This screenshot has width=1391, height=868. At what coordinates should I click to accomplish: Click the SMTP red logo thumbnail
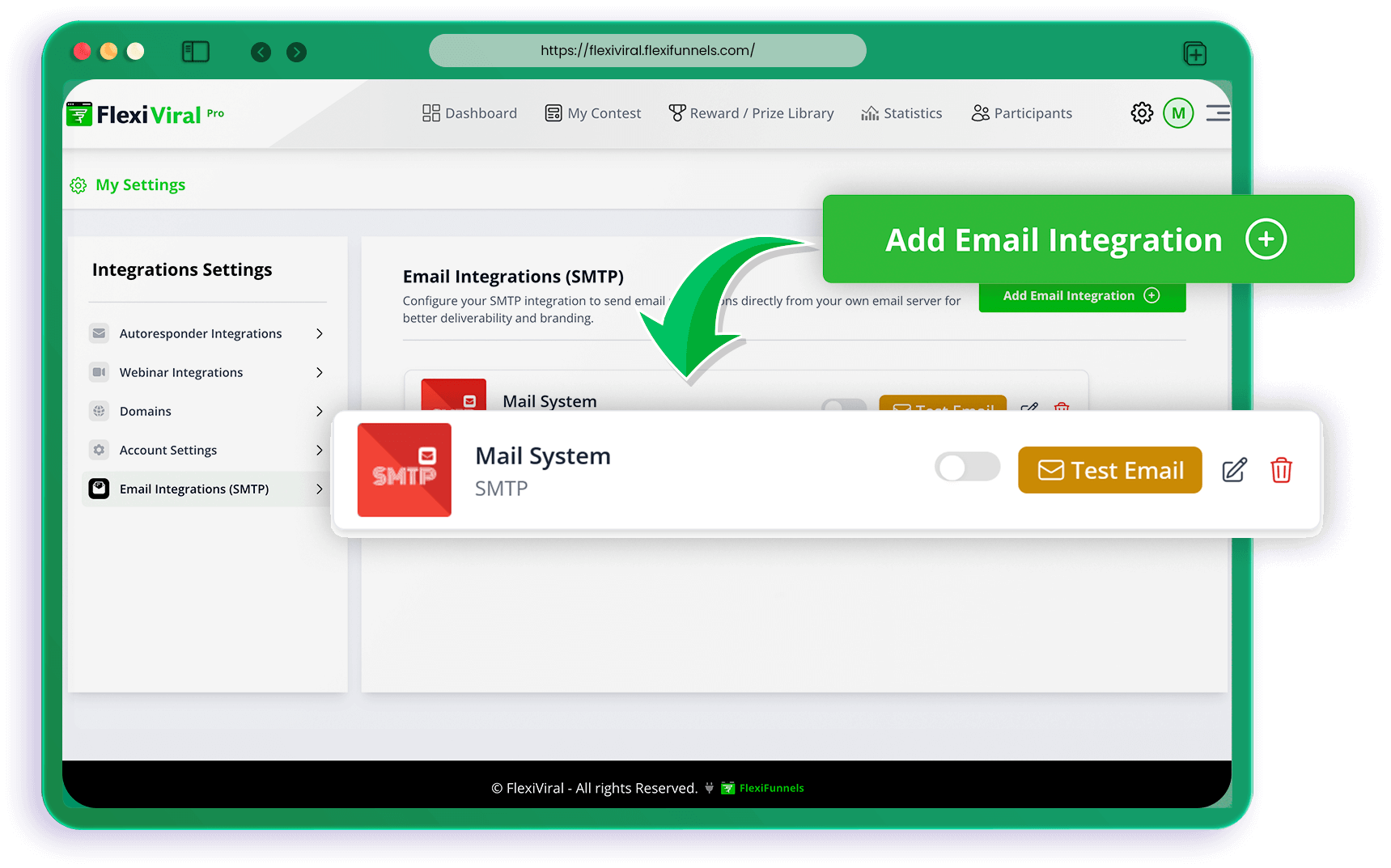[x=405, y=470]
